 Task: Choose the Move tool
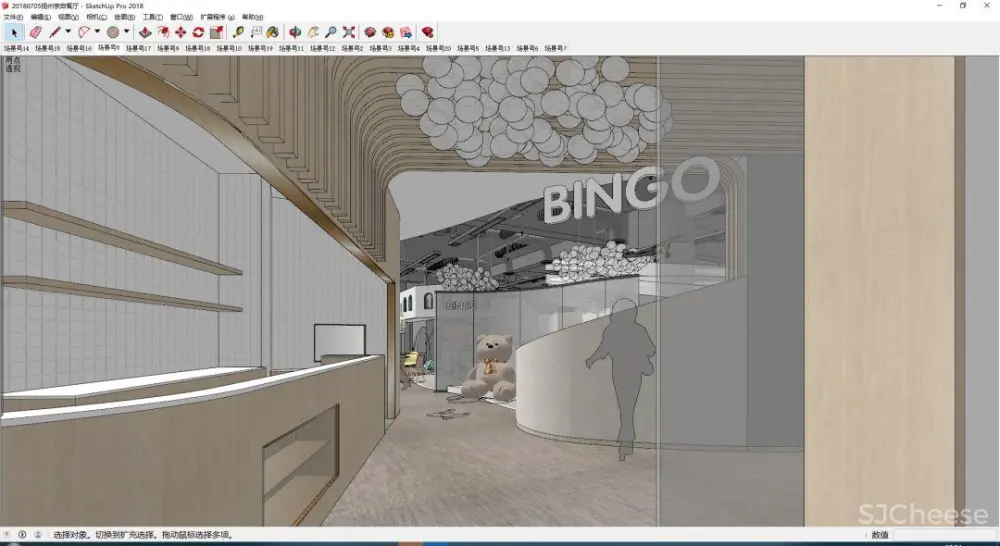[180, 32]
